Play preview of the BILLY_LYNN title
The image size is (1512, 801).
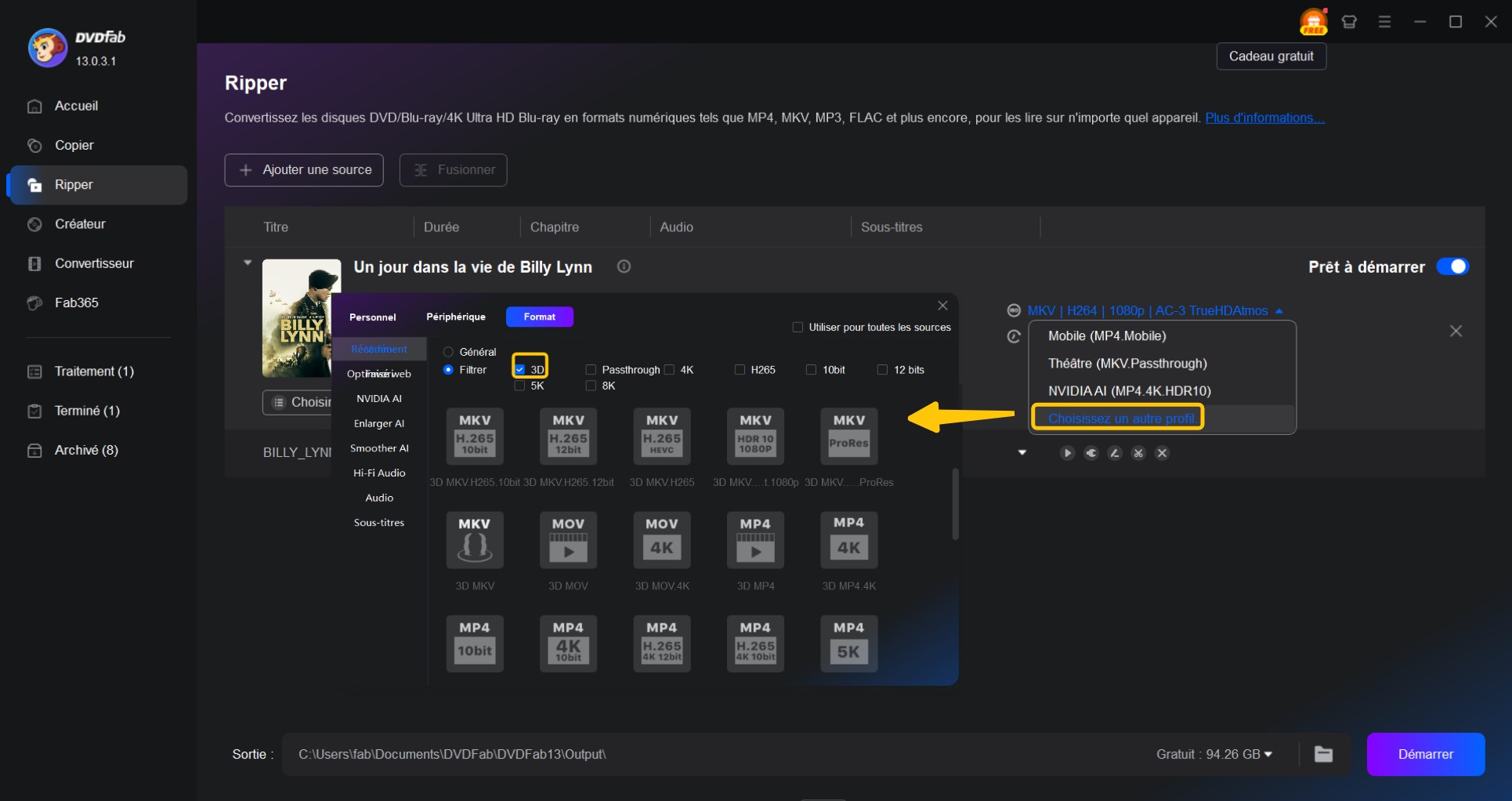click(x=1067, y=453)
